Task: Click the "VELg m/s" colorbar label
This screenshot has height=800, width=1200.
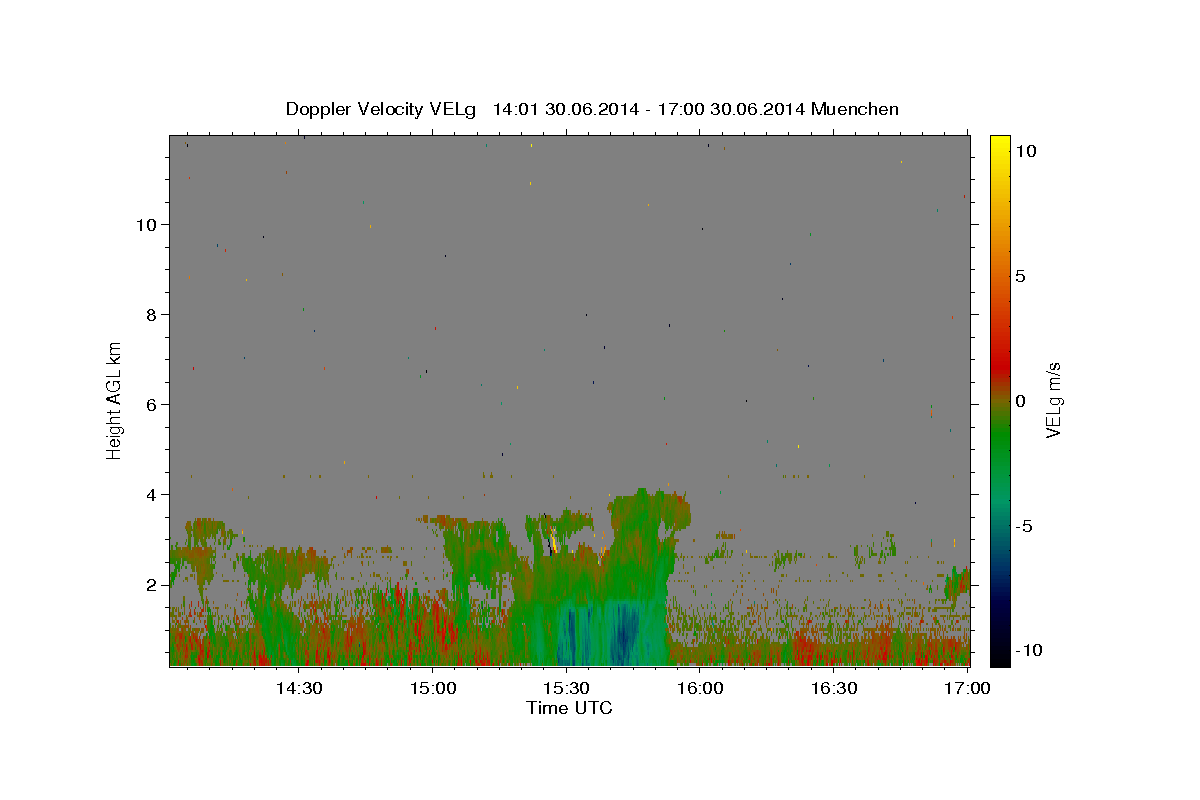Action: tap(1053, 401)
